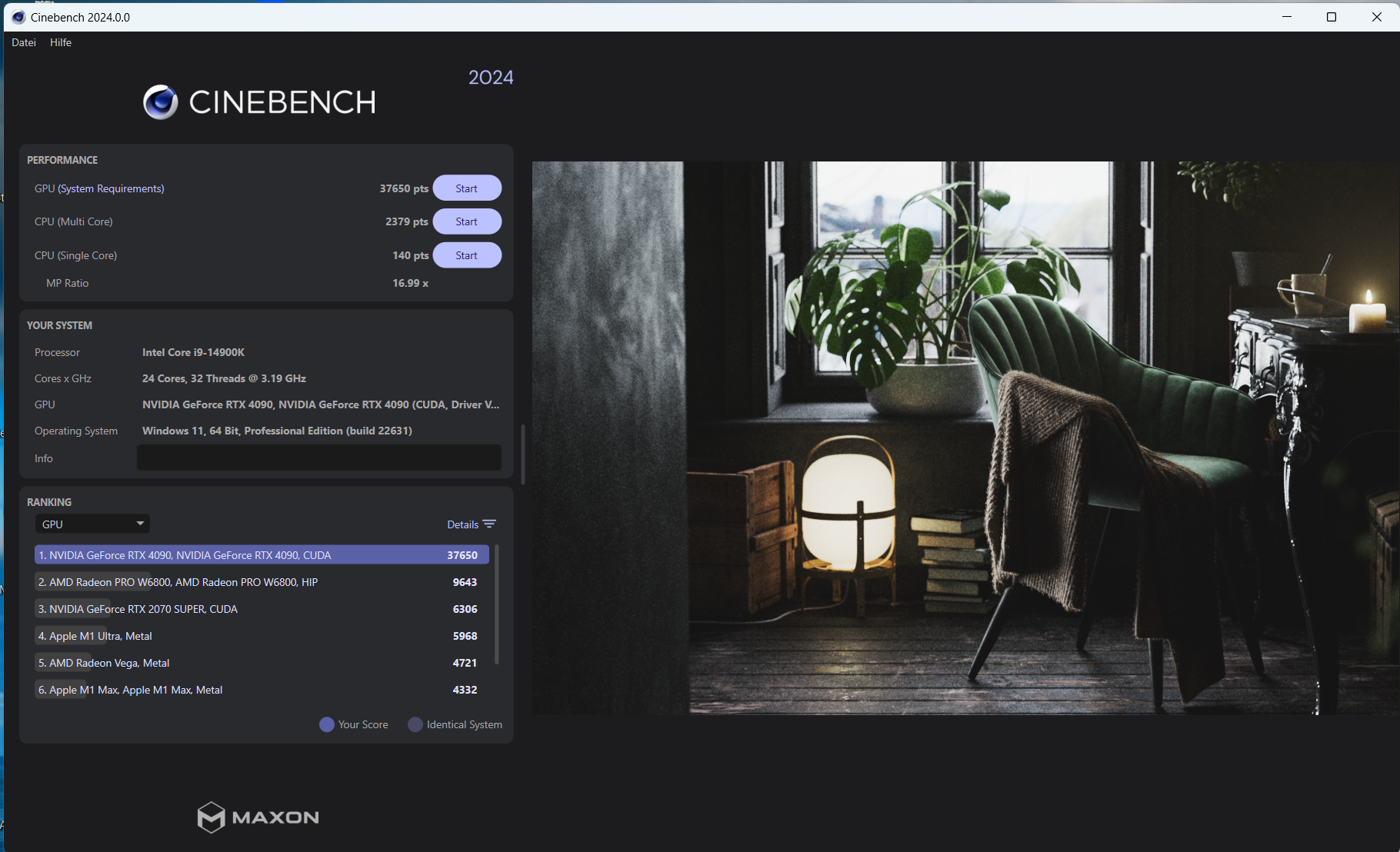Screen dimensions: 1400x852
Task: Click the Identical System legend dot
Action: click(x=415, y=724)
